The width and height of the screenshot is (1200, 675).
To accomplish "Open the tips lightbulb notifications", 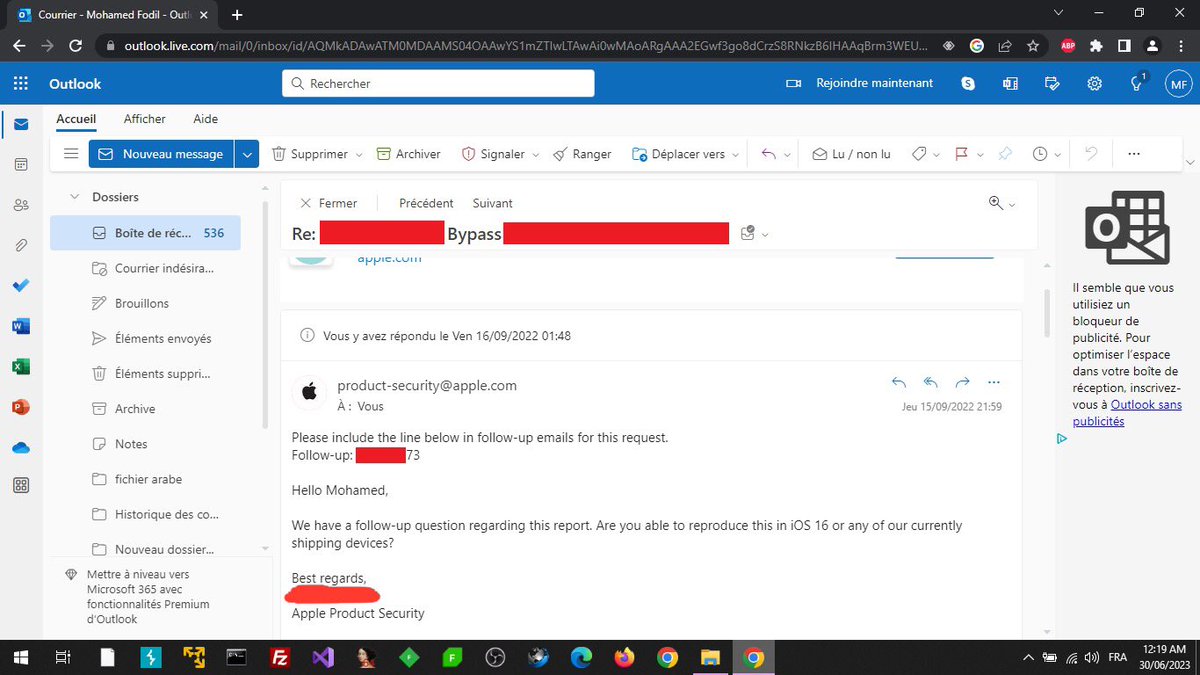I will [x=1137, y=84].
